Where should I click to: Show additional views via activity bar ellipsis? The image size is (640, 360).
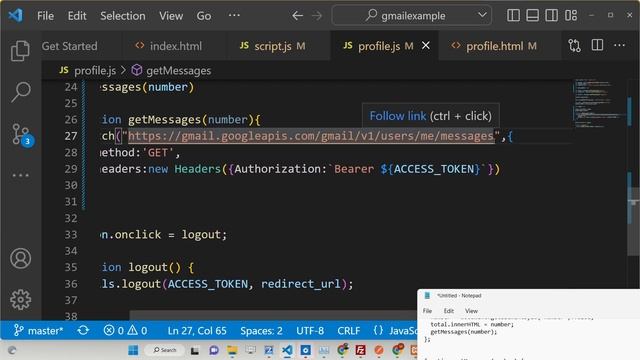20,176
